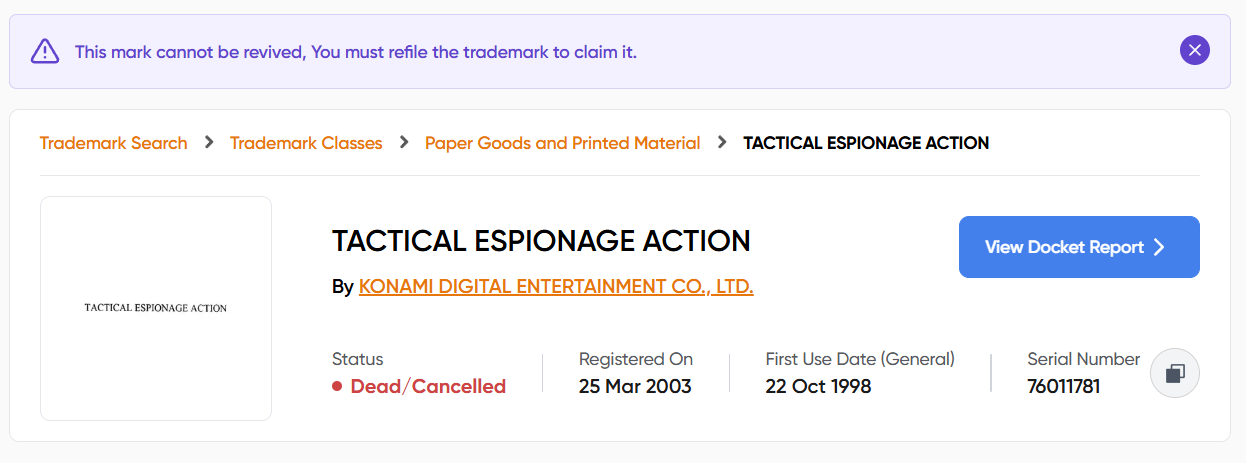Click the arrow inside View Docket Report

point(1159,247)
